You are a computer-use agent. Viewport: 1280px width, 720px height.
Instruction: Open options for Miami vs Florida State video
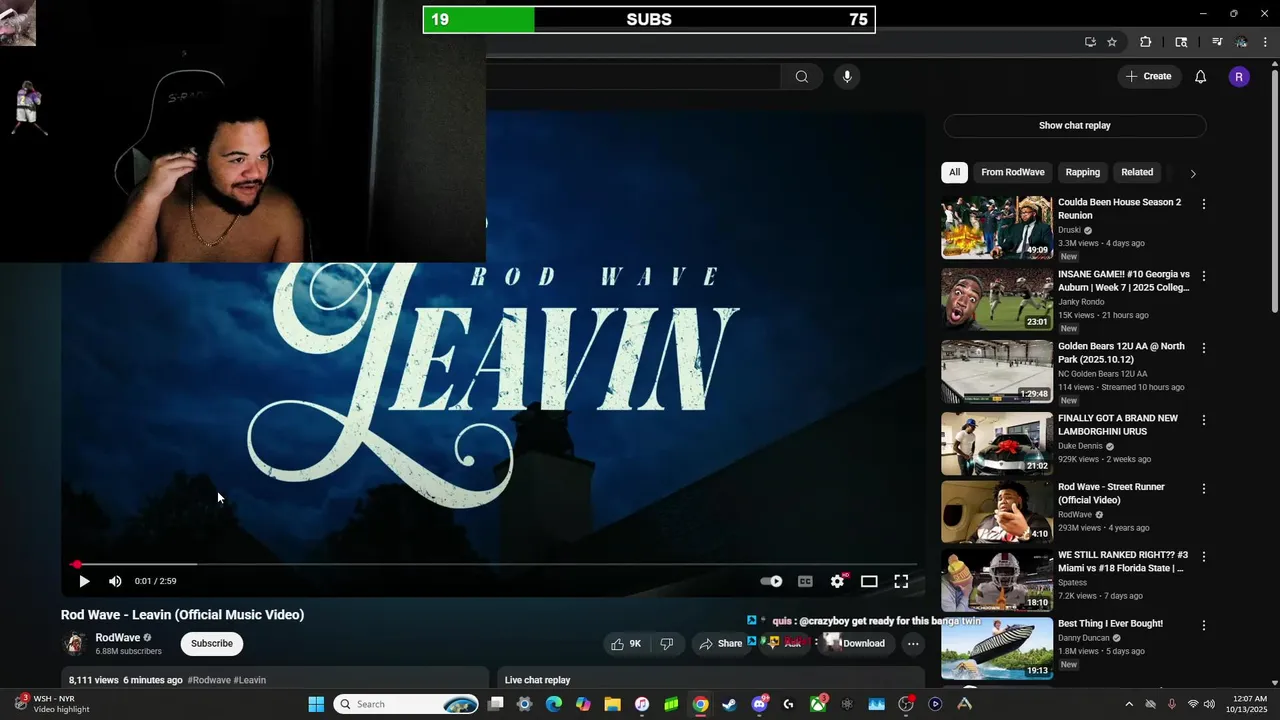1204,557
